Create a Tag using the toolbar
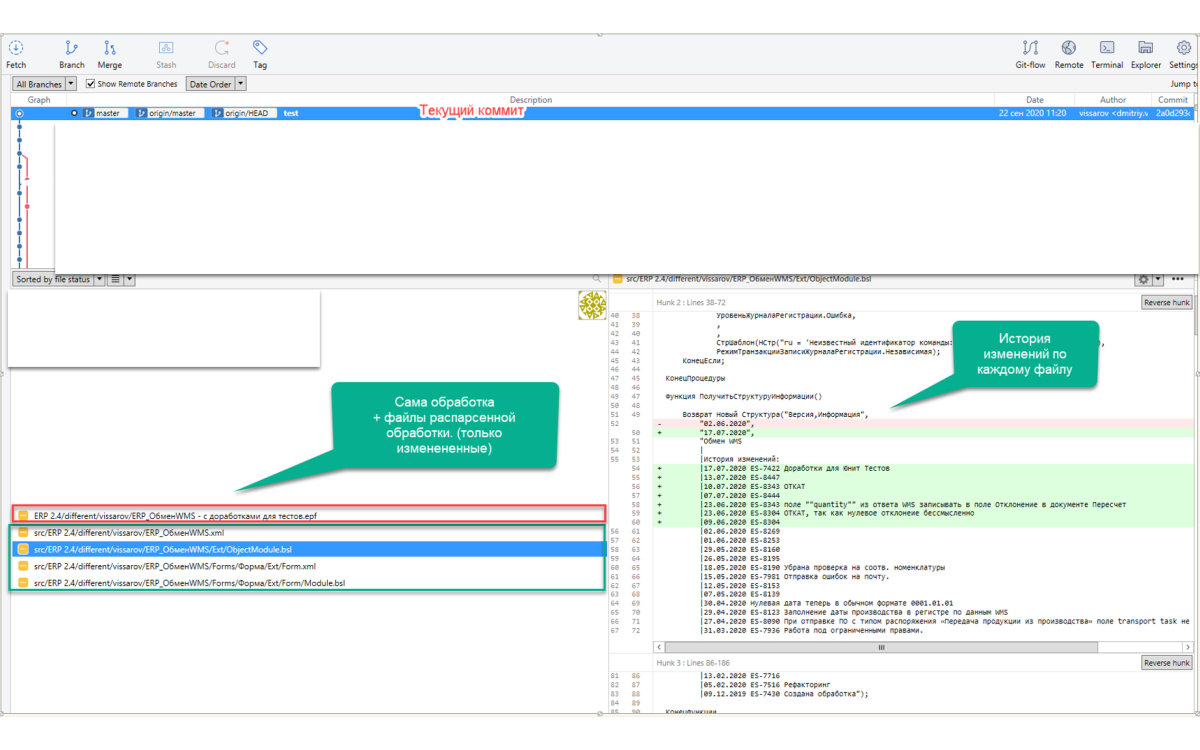 click(260, 54)
